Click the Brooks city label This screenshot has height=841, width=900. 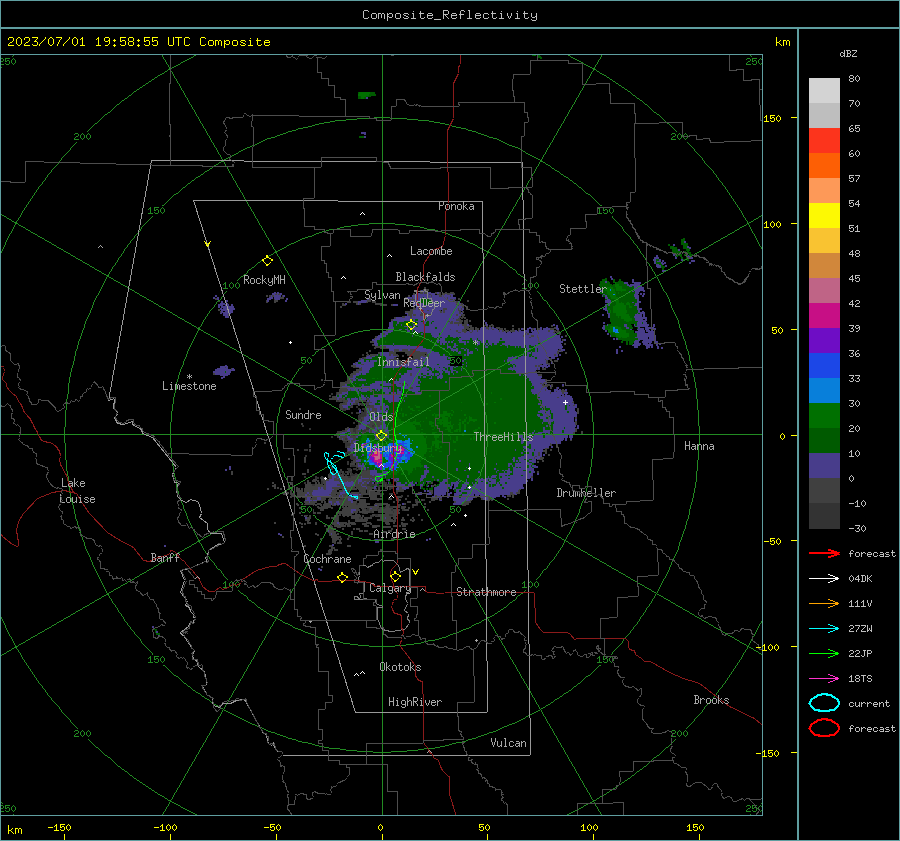pyautogui.click(x=711, y=700)
